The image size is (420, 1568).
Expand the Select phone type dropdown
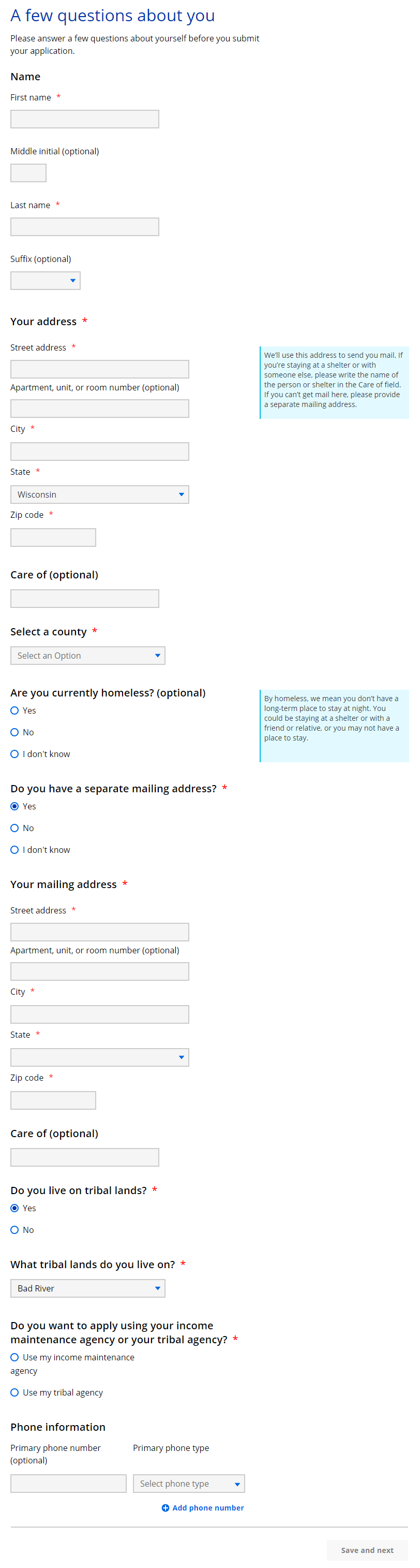(188, 1484)
